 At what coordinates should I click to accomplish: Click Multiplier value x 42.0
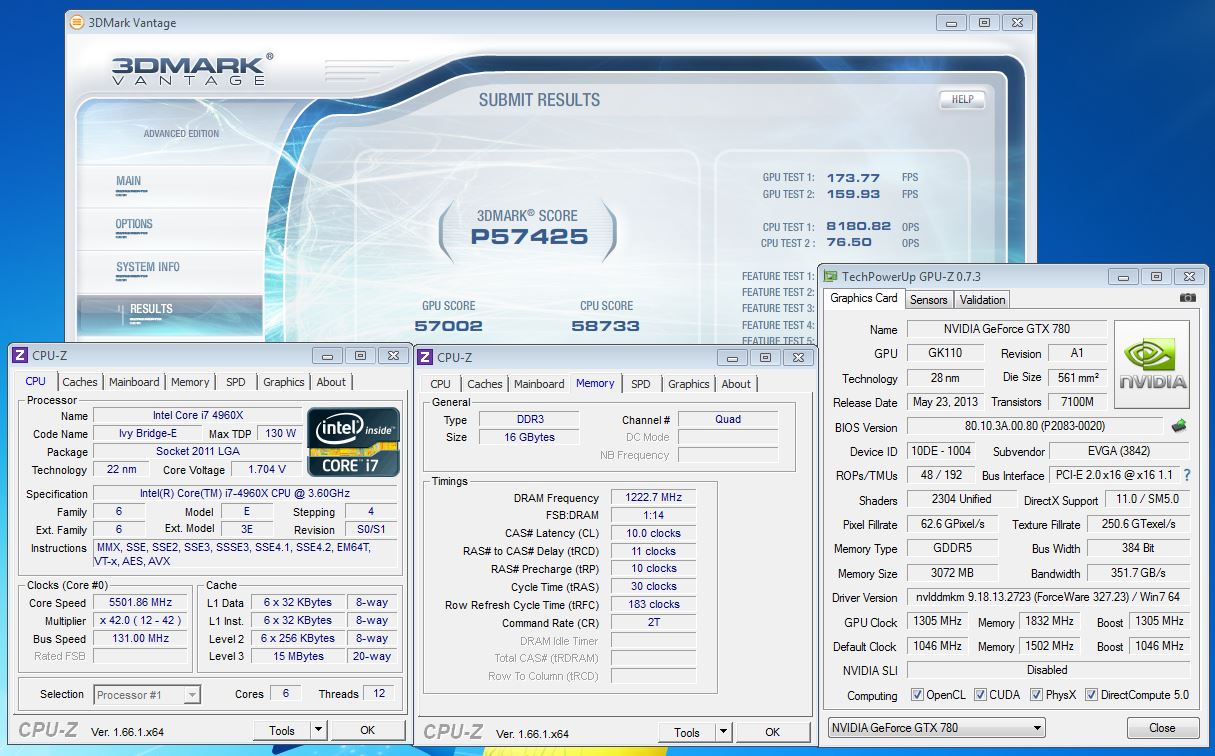point(141,621)
